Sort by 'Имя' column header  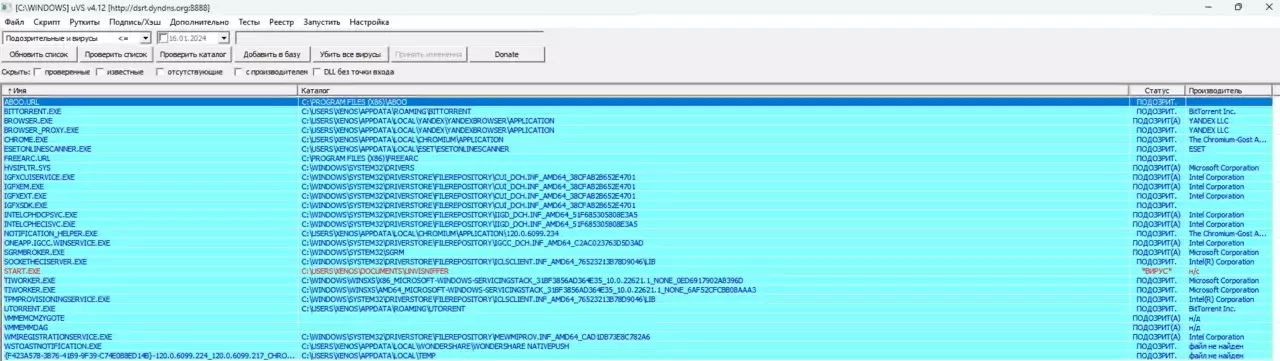[150, 90]
